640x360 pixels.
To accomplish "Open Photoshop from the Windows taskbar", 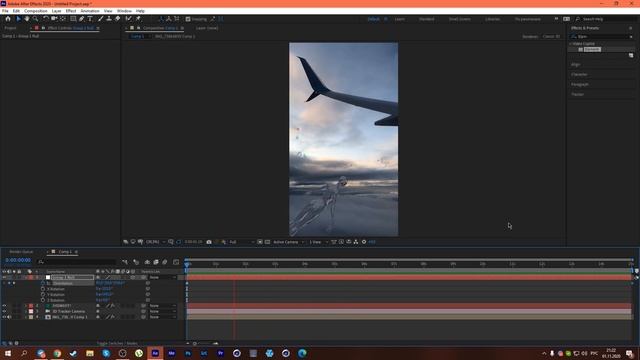I will coord(188,353).
